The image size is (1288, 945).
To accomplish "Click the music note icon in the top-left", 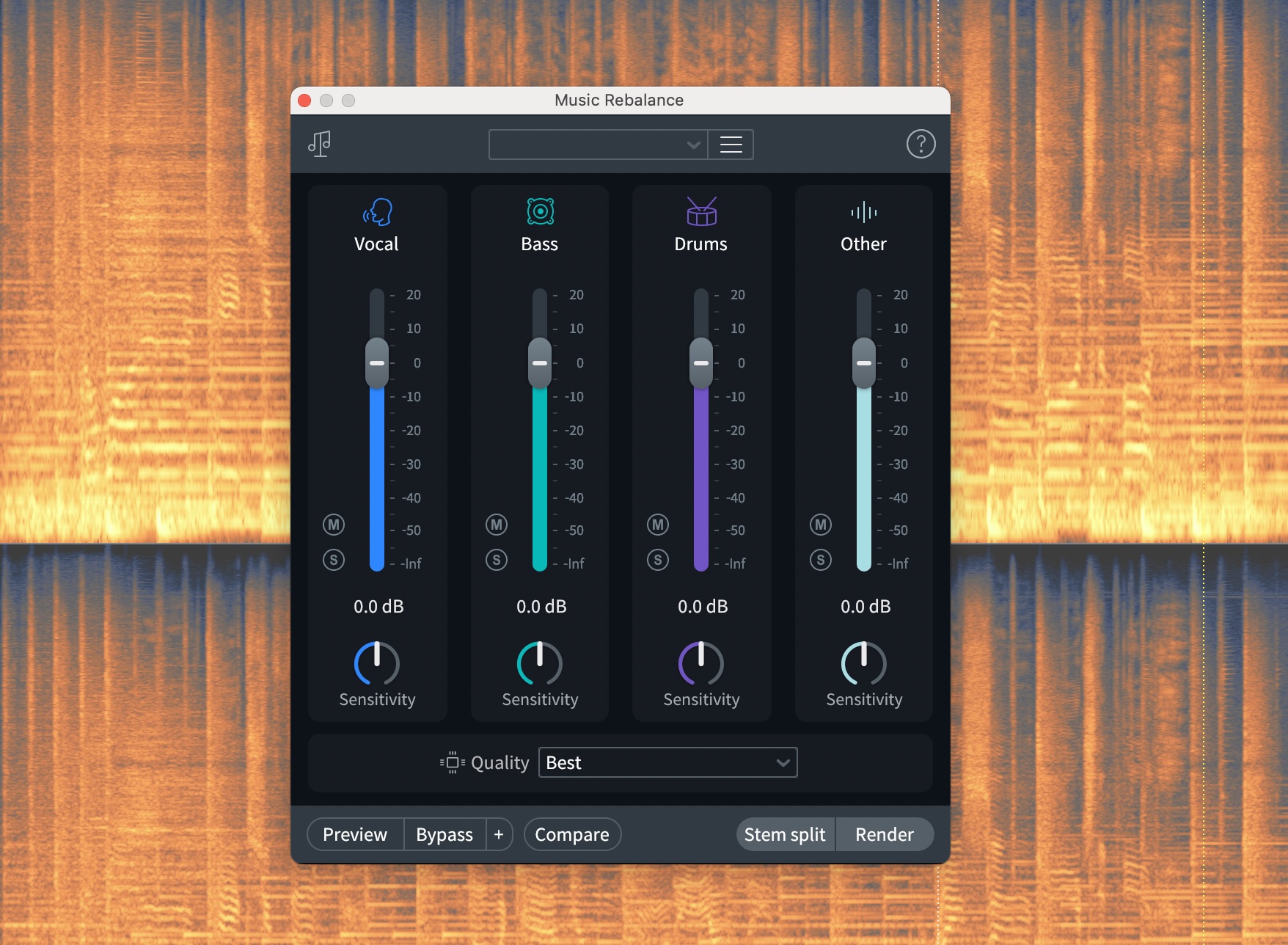I will point(320,144).
